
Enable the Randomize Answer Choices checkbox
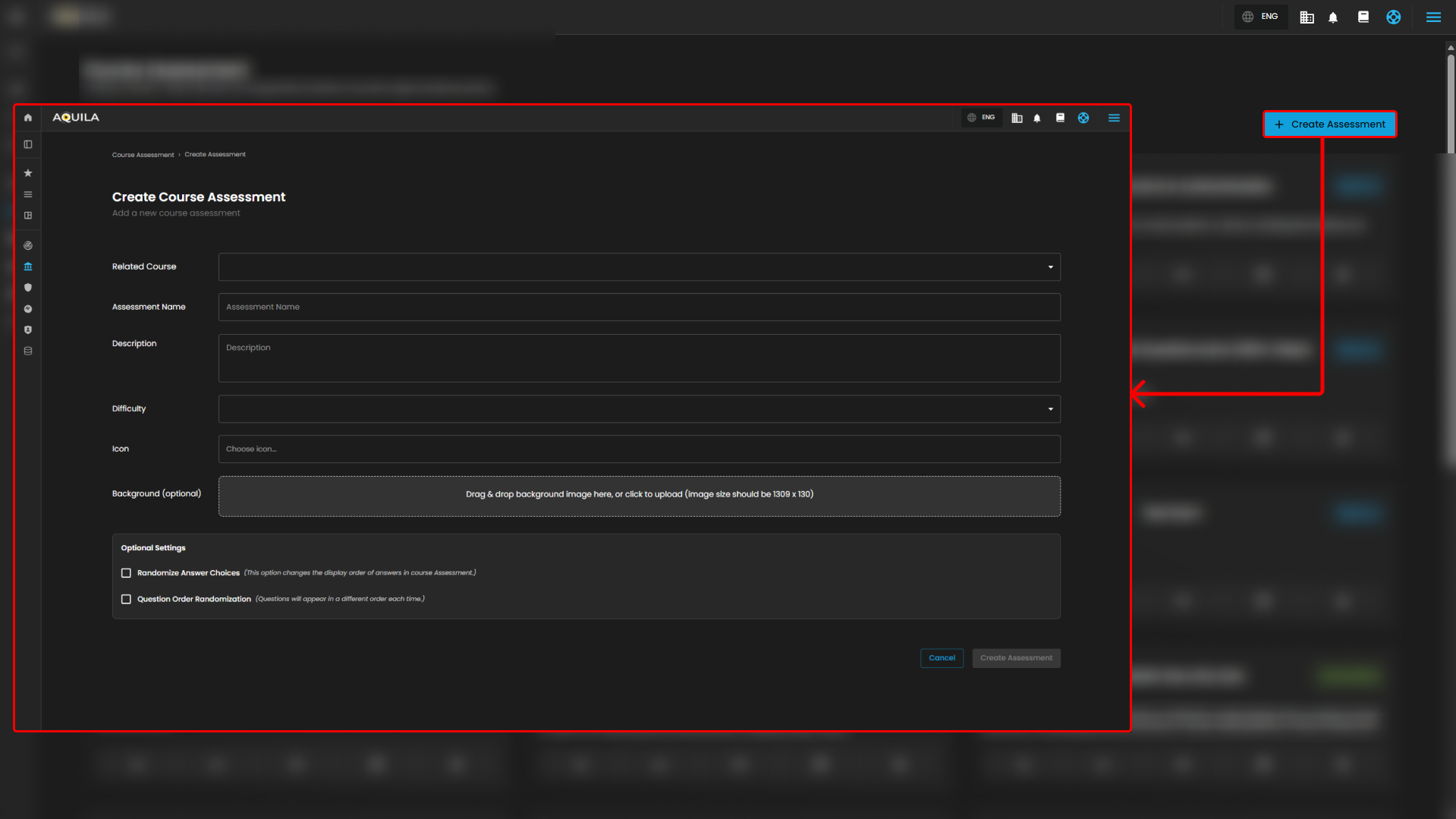(x=126, y=573)
